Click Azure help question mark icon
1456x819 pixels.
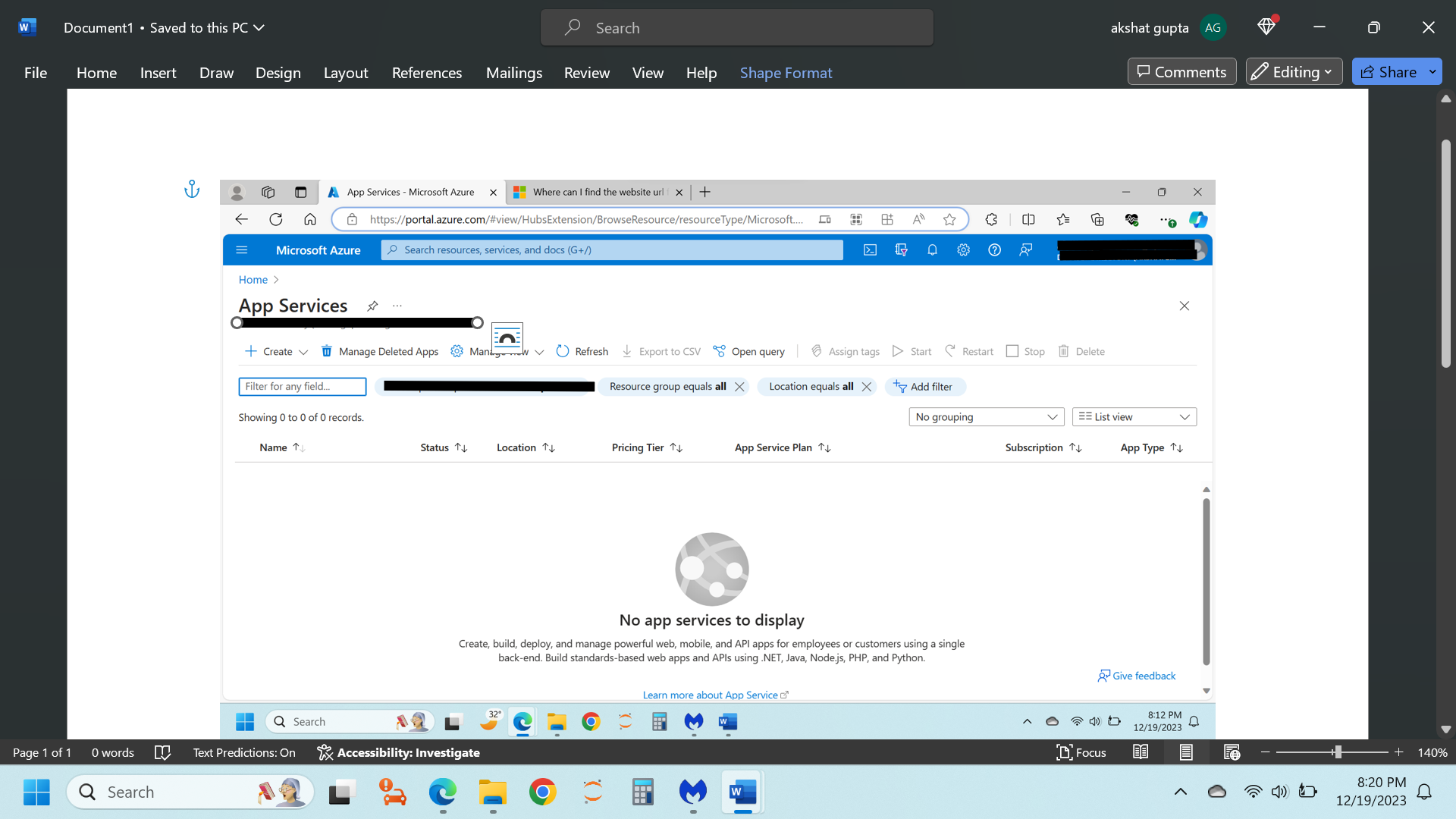[x=994, y=250]
